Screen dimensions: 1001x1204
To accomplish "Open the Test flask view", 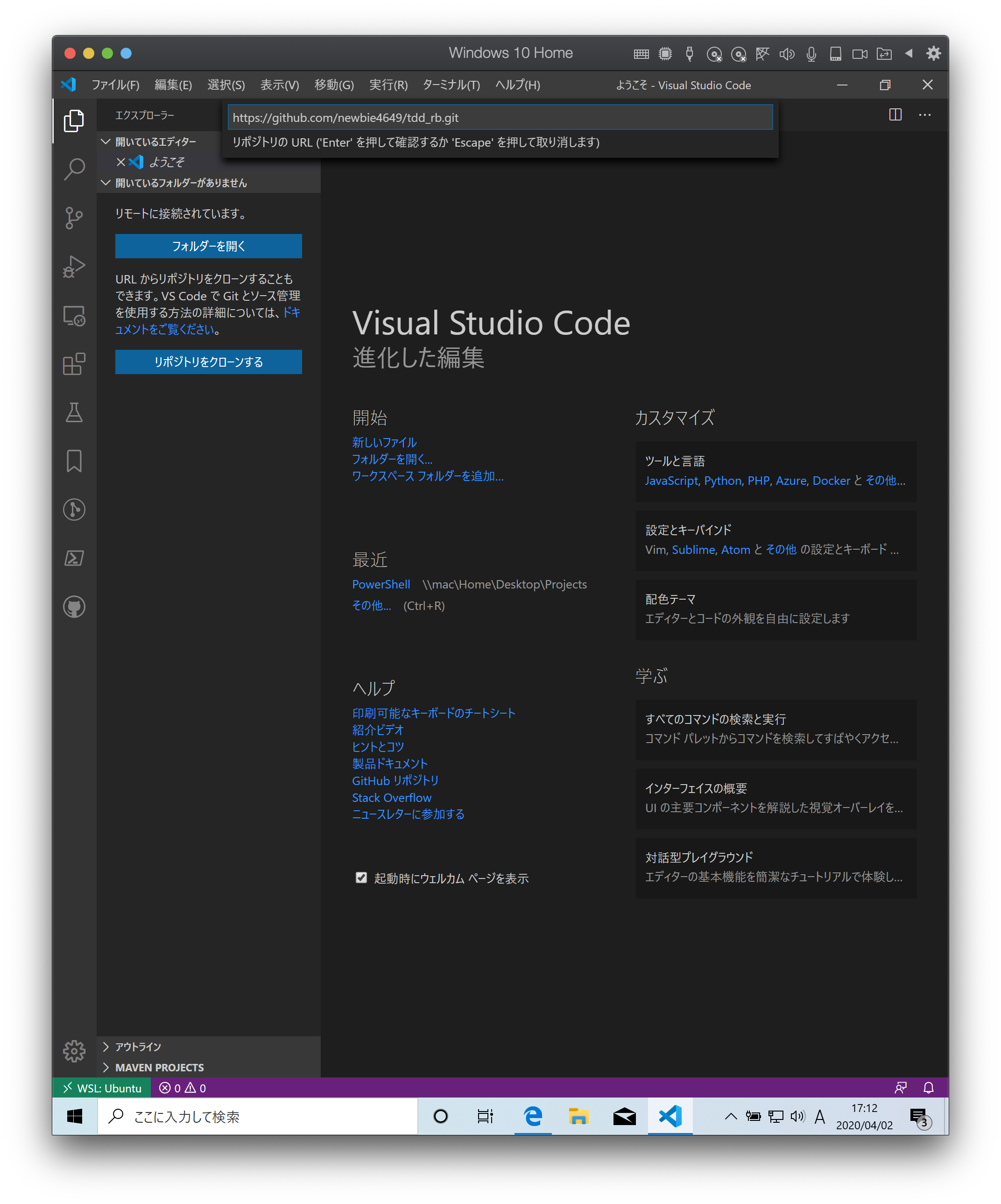I will 74,412.
